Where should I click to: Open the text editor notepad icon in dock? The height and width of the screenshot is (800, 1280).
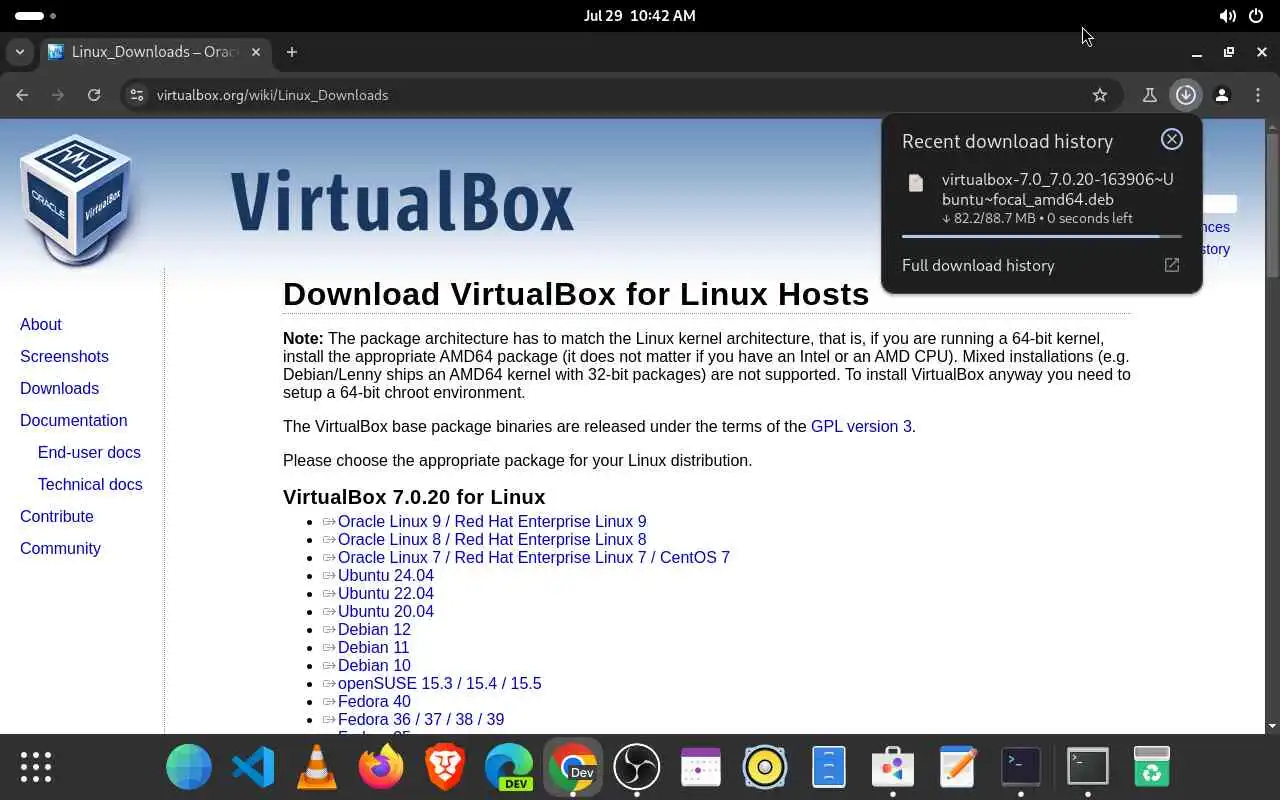tap(957, 767)
